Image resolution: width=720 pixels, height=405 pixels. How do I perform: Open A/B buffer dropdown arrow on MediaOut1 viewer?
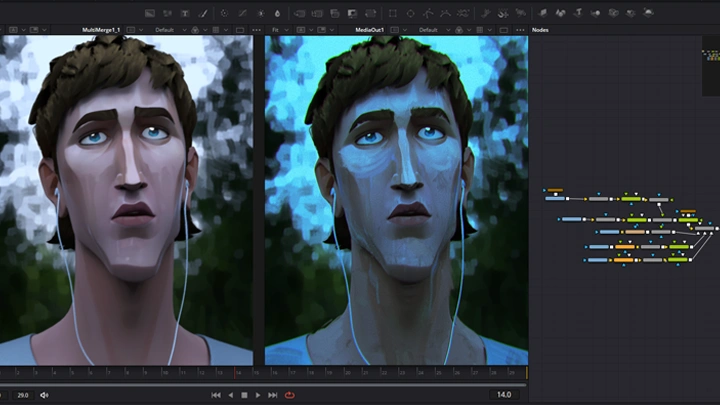311,30
